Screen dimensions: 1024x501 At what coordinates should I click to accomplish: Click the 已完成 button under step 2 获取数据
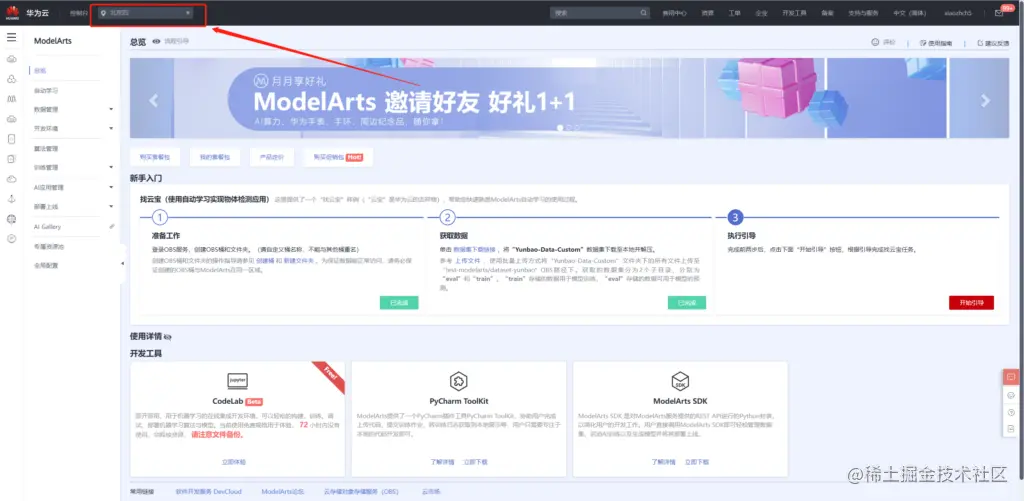[686, 302]
